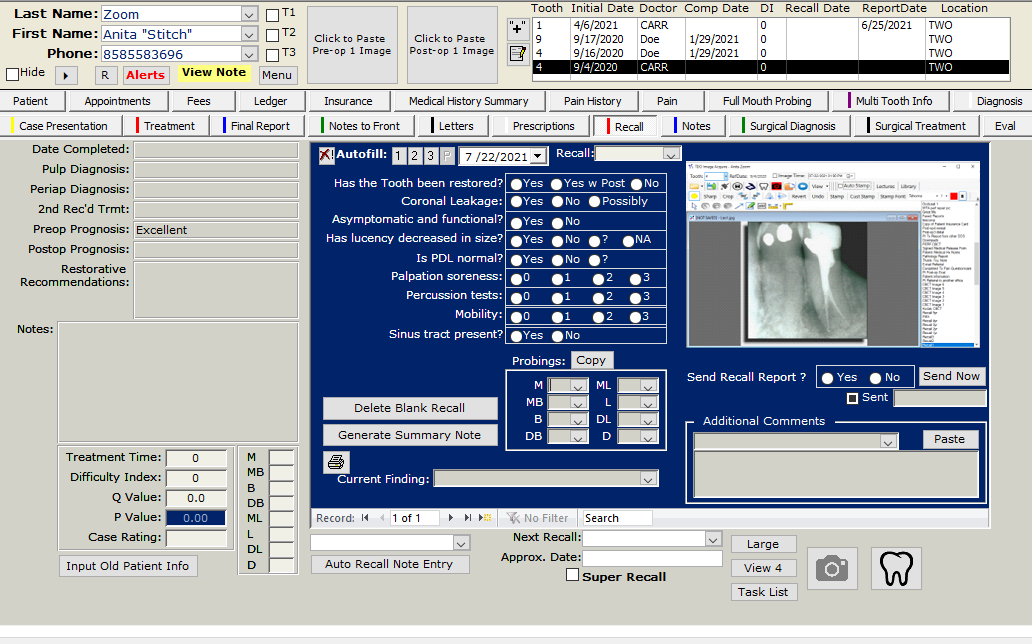Image resolution: width=1032 pixels, height=644 pixels.
Task: Click the plus icon beside tooth list
Action: click(517, 28)
